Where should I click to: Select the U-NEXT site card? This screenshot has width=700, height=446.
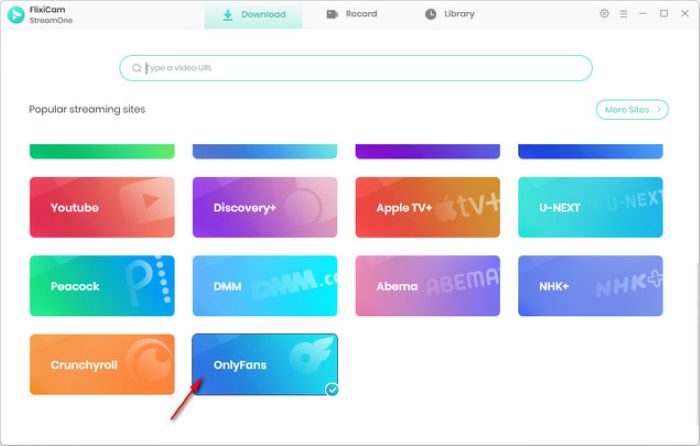pos(591,207)
